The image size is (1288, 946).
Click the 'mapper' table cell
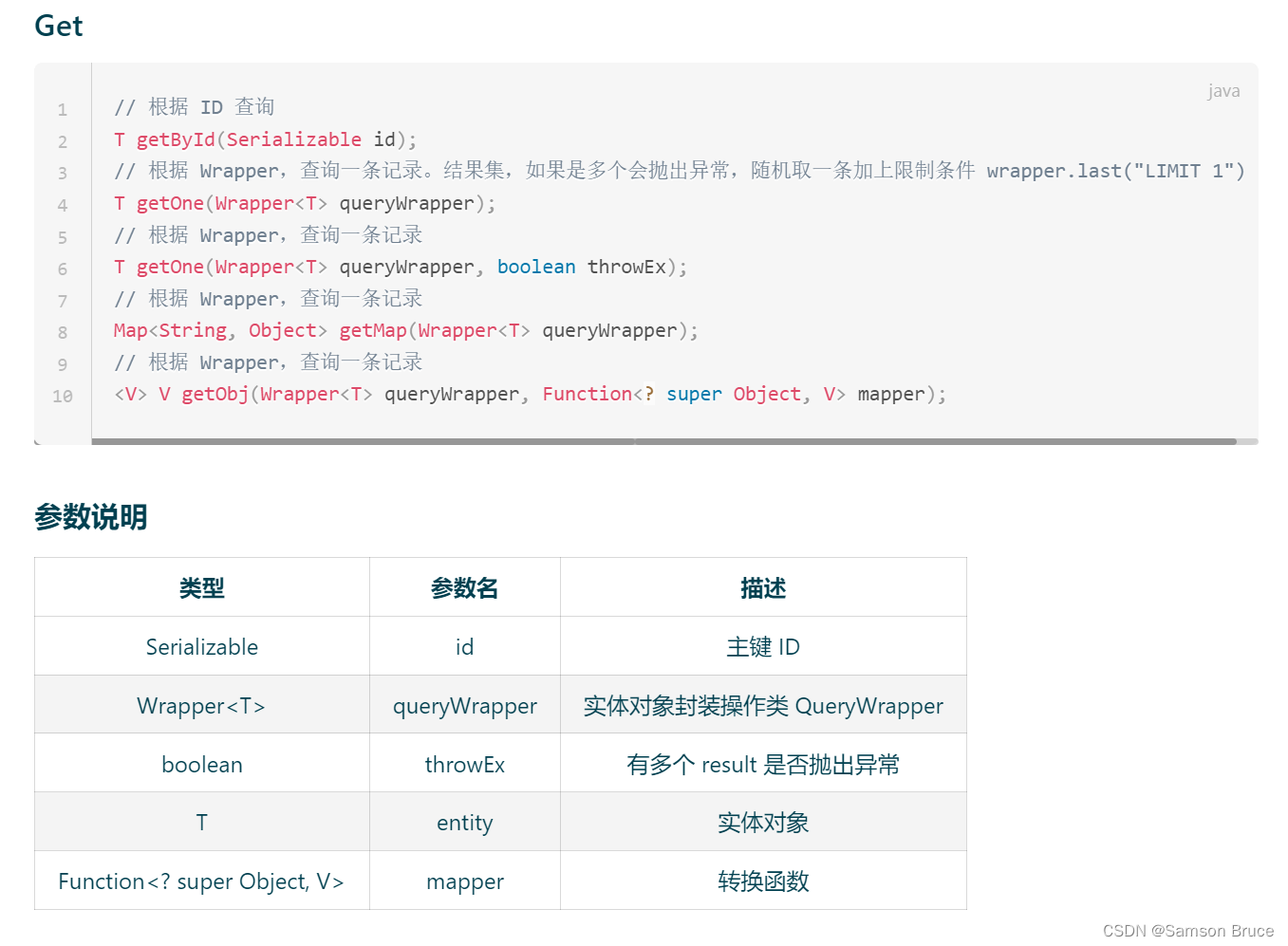(465, 881)
